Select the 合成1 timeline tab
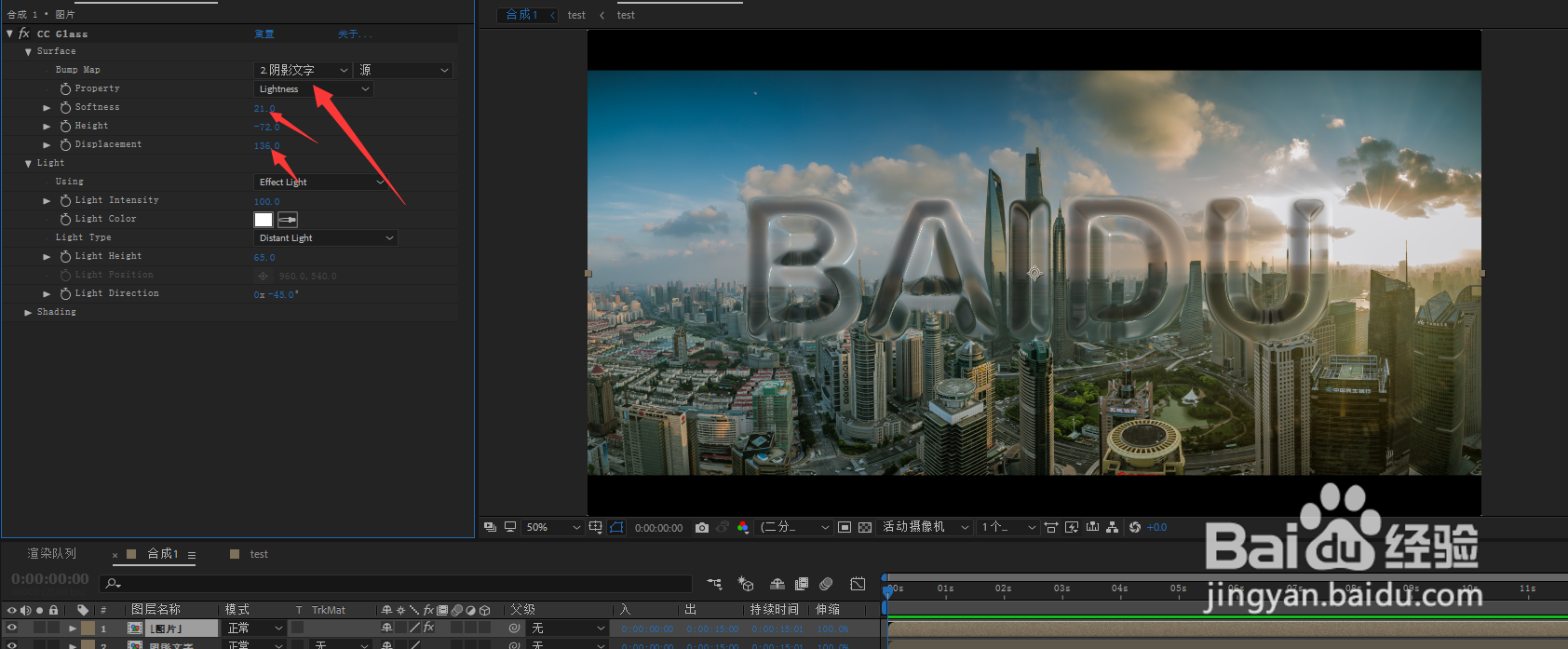1568x649 pixels. click(x=162, y=554)
